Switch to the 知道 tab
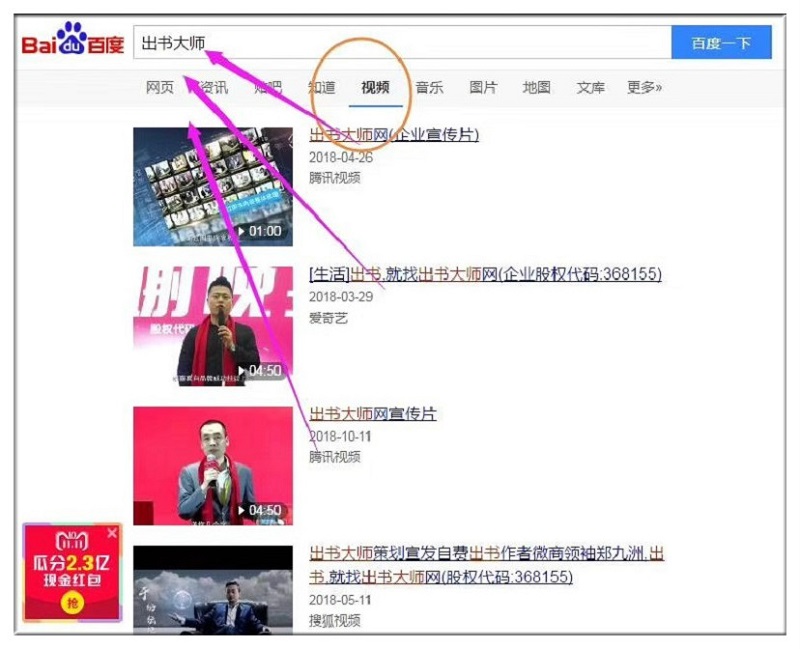The height and width of the screenshot is (649, 800). click(321, 88)
